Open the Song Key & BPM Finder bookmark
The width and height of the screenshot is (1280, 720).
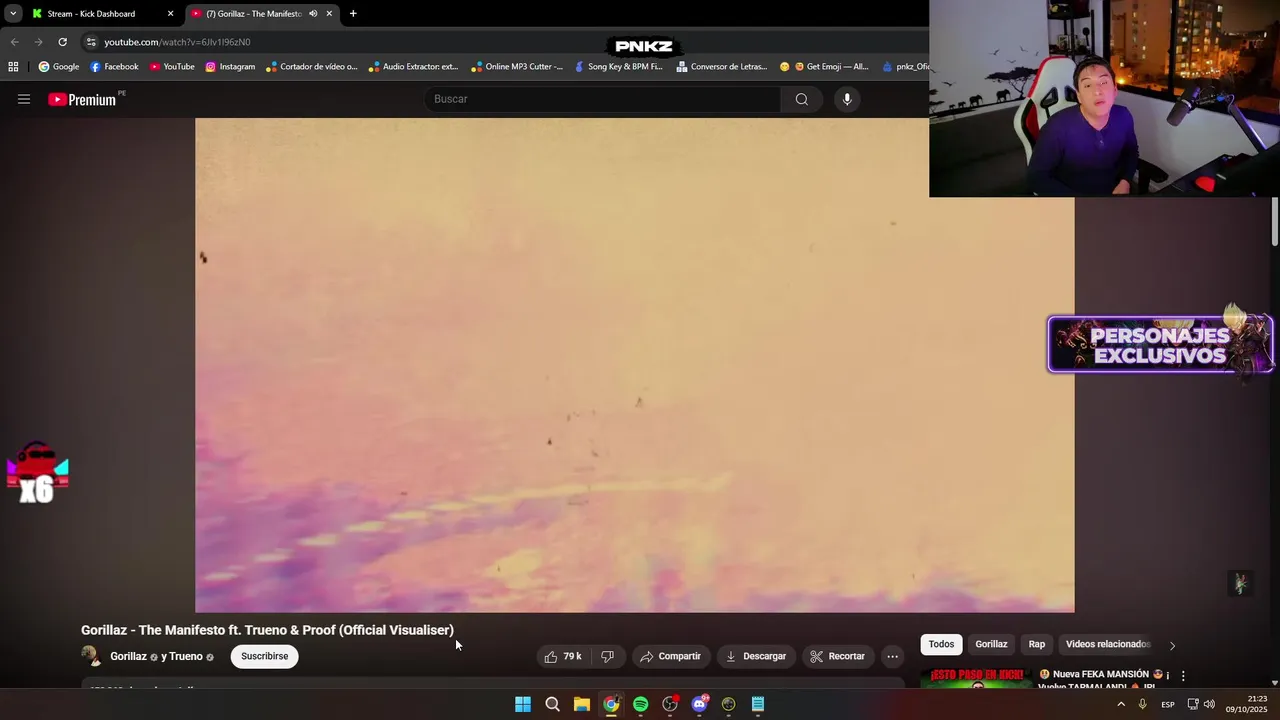618,67
